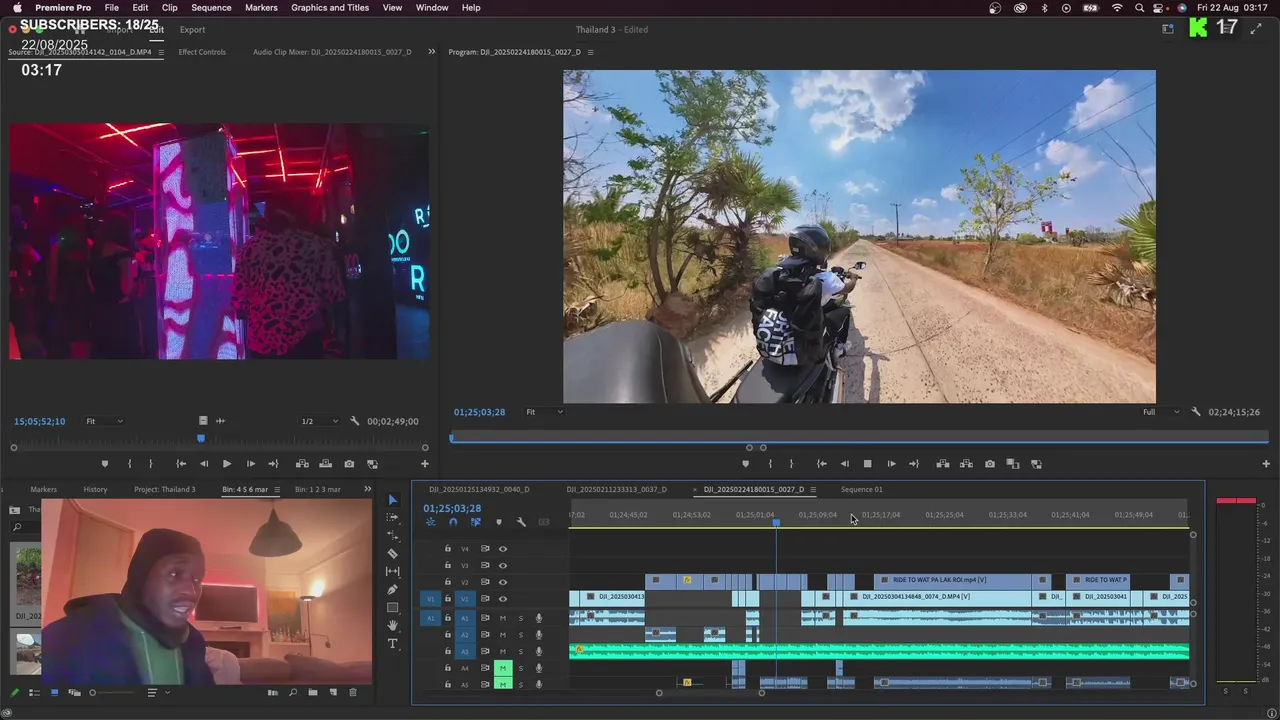
Task: Play clip in Source monitor
Action: 226,464
